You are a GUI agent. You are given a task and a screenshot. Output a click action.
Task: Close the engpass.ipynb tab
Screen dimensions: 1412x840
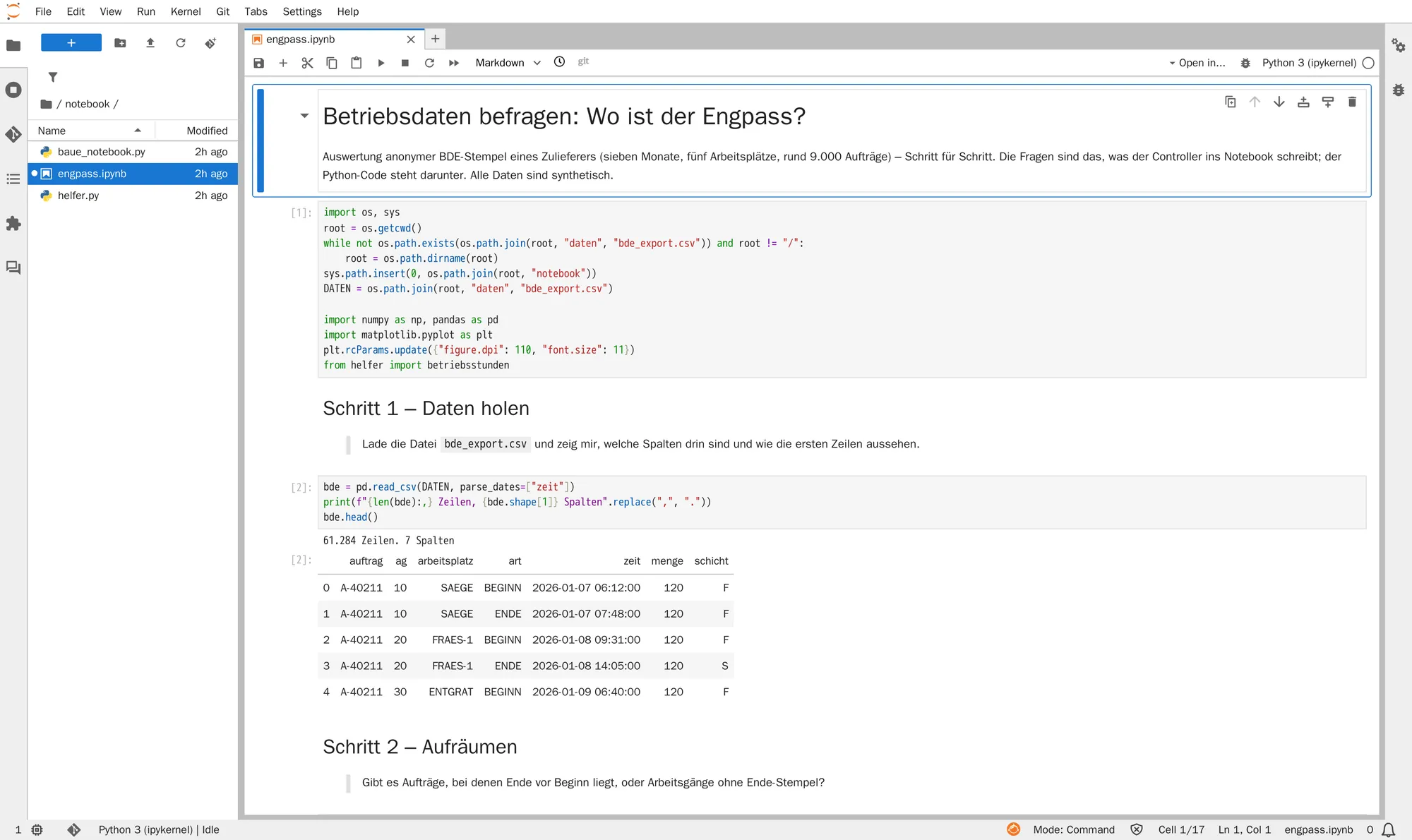pyautogui.click(x=411, y=40)
